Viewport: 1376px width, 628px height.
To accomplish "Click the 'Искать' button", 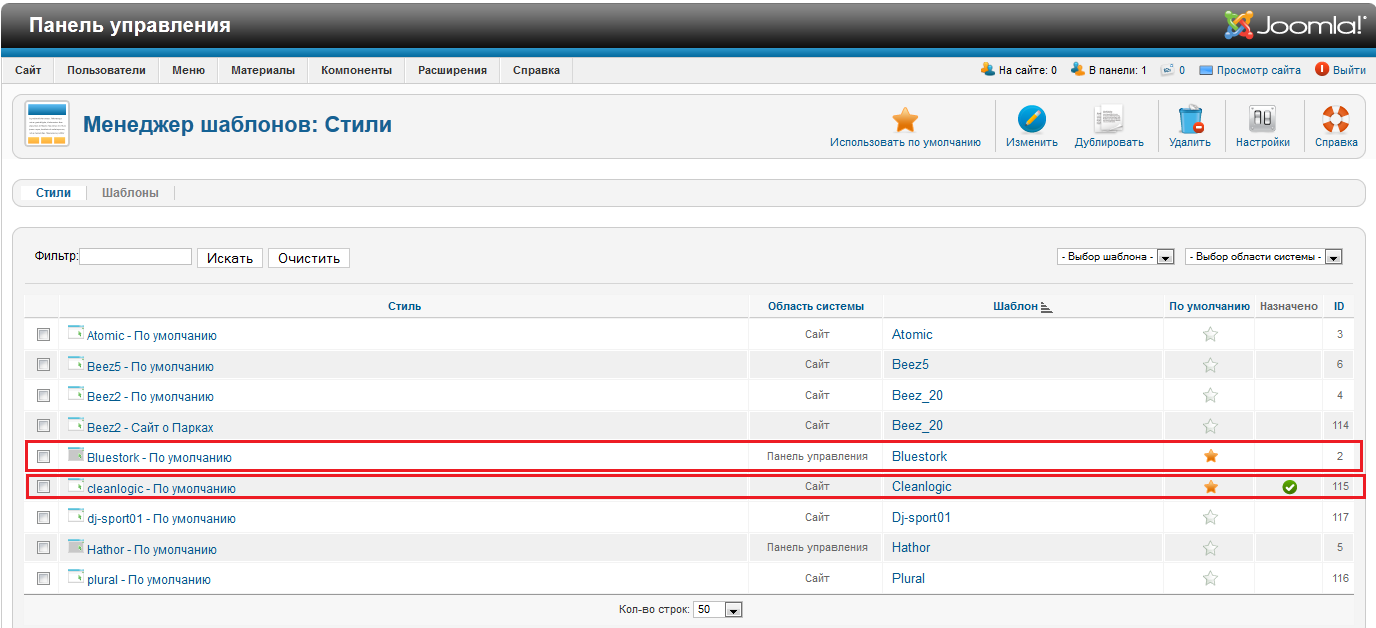I will [x=230, y=258].
